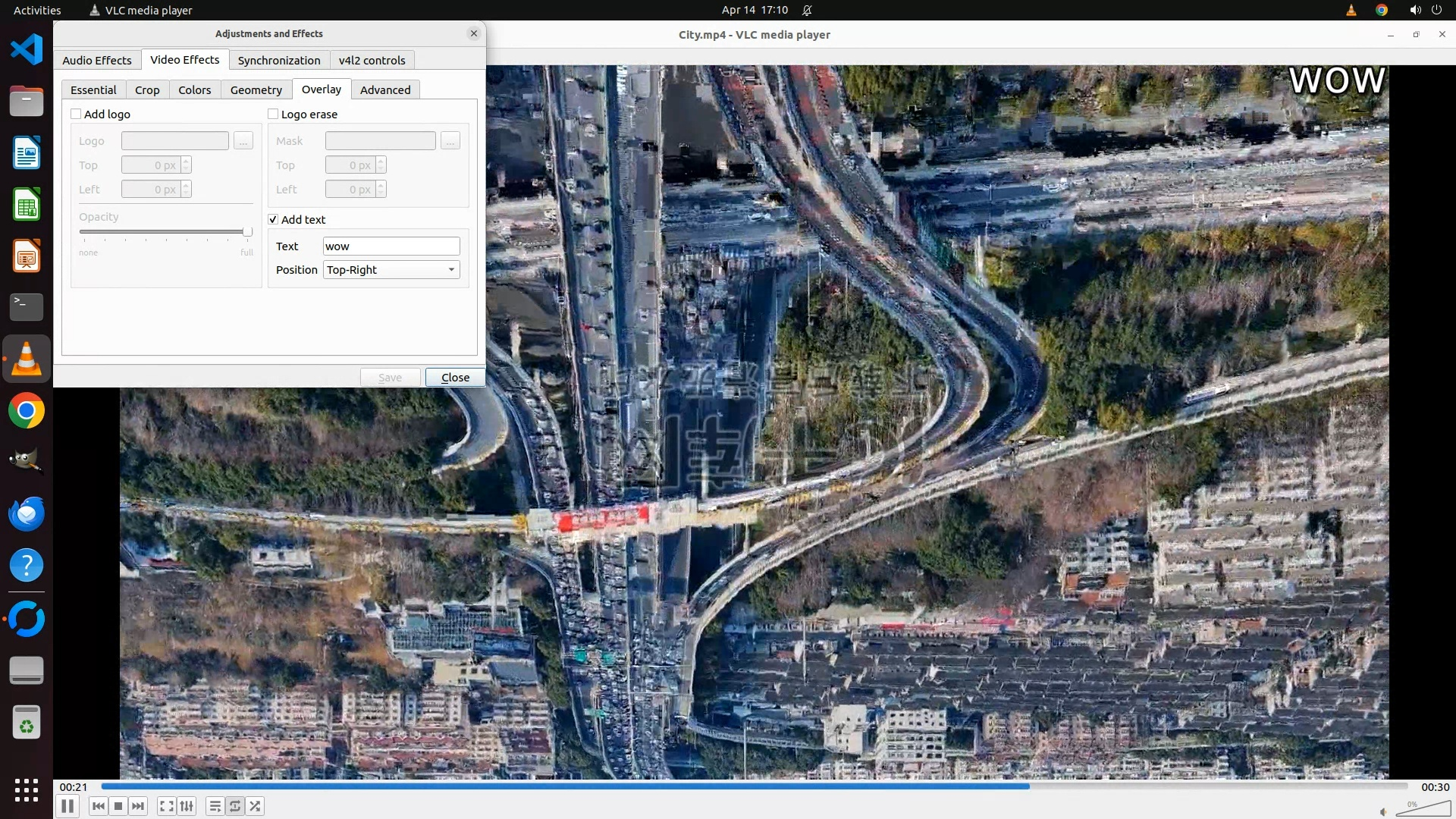The height and width of the screenshot is (819, 1456).
Task: Toggle fullscreen video mode
Action: tap(167, 806)
